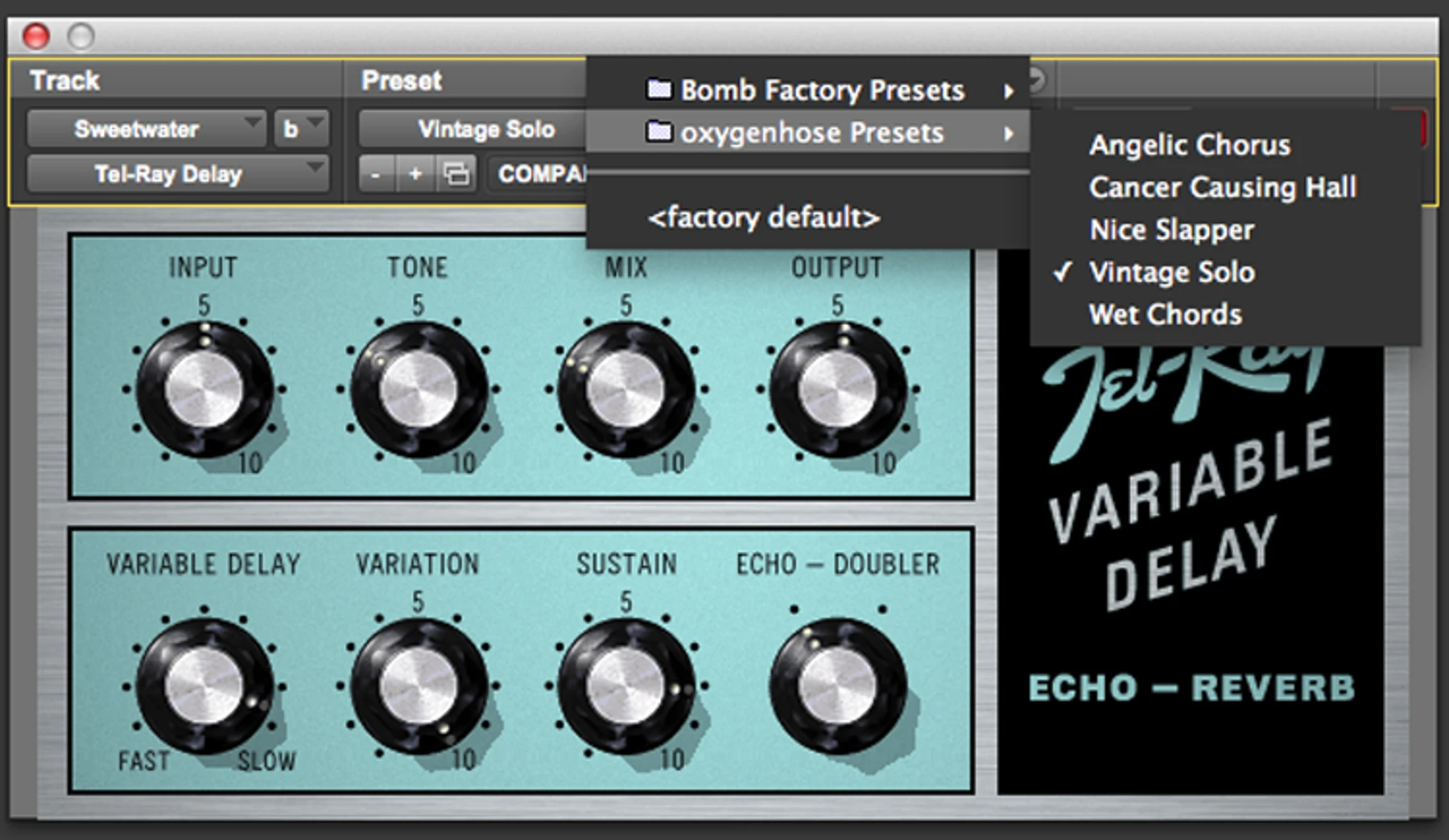
Task: Open the Sweetwater track selector dropdown
Action: (147, 129)
